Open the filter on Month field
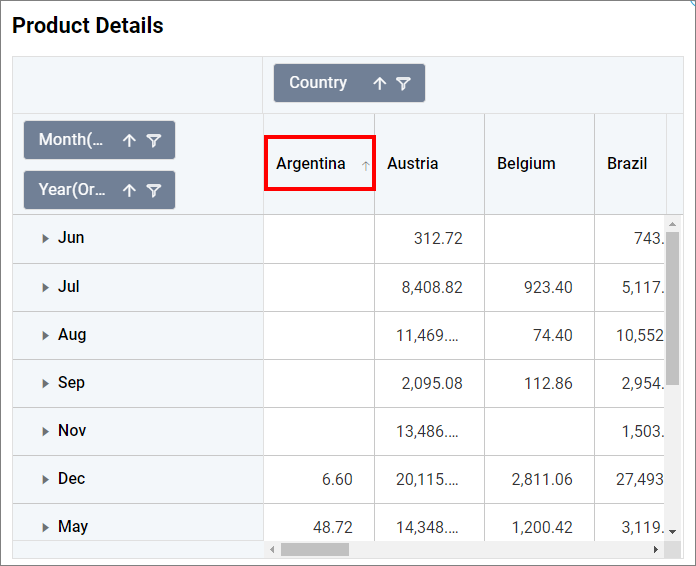The image size is (696, 566). click(x=153, y=141)
